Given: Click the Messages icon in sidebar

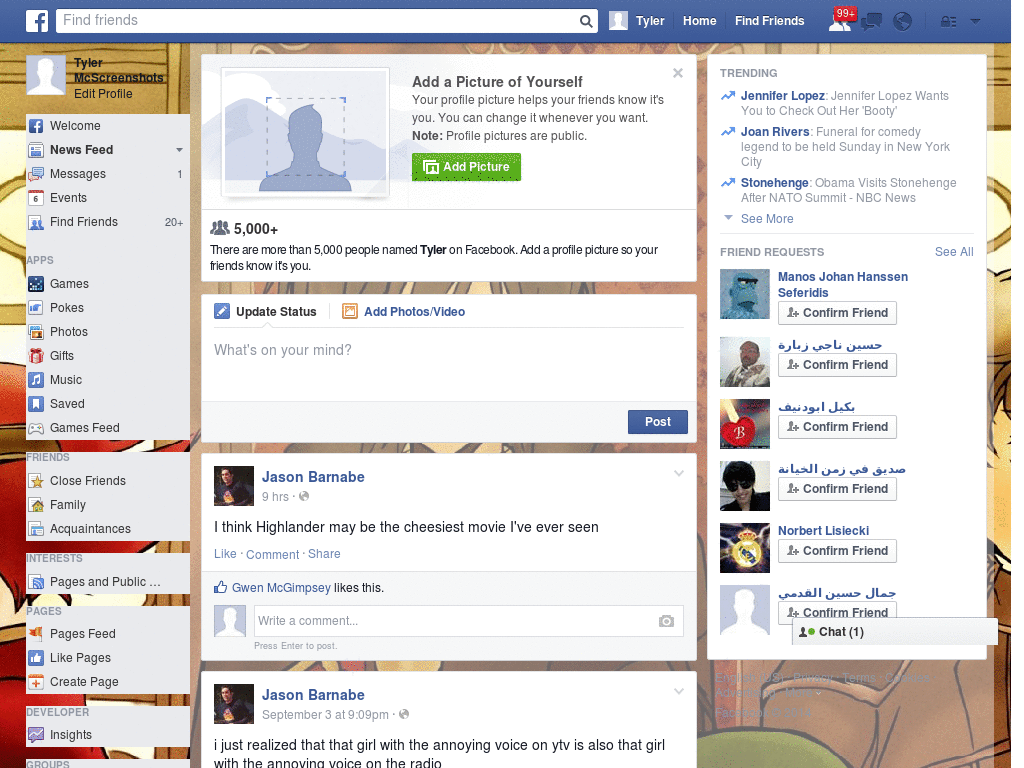Looking at the screenshot, I should click(36, 174).
